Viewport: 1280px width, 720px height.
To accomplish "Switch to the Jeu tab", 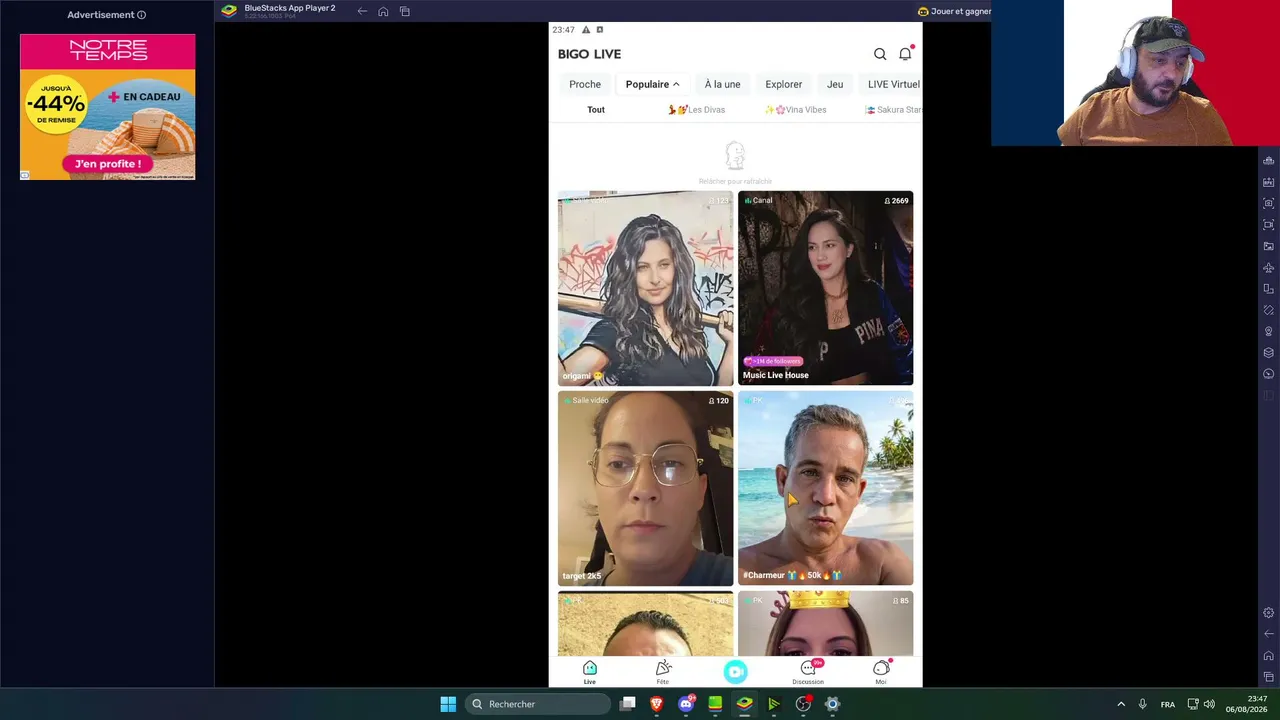I will [x=835, y=84].
